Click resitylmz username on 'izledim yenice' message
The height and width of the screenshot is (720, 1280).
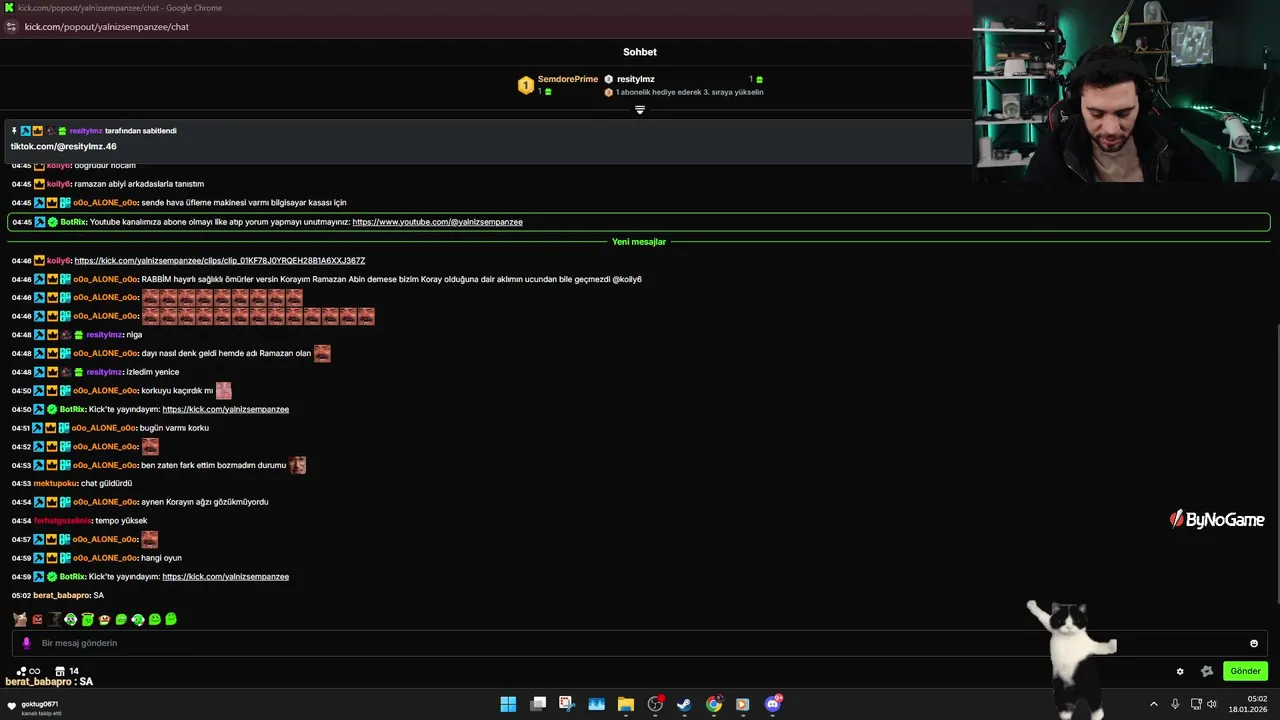[104, 372]
